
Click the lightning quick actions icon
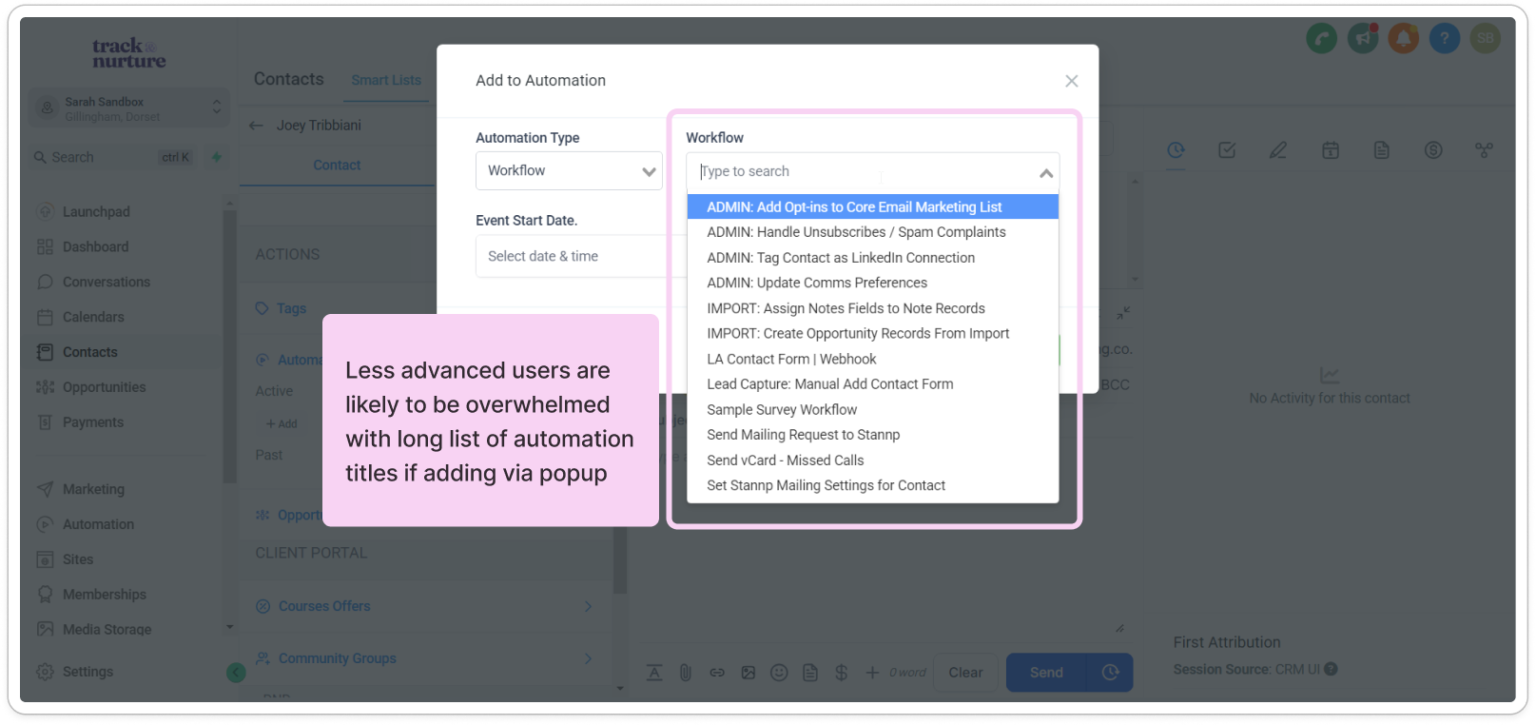click(x=216, y=157)
